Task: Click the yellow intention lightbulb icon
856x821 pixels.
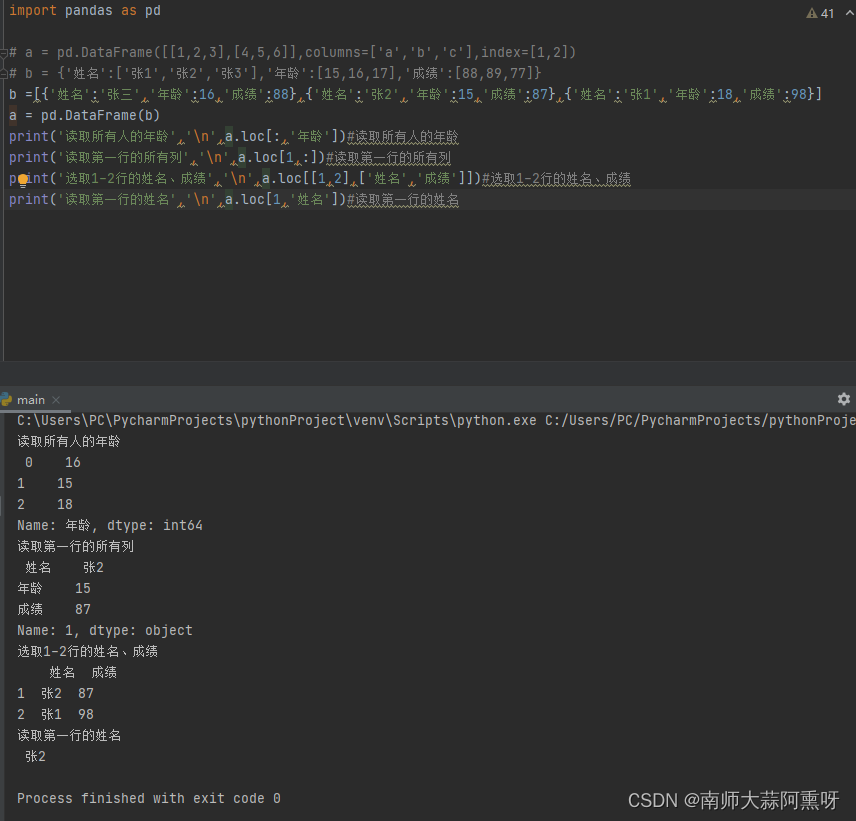Action: point(22,180)
